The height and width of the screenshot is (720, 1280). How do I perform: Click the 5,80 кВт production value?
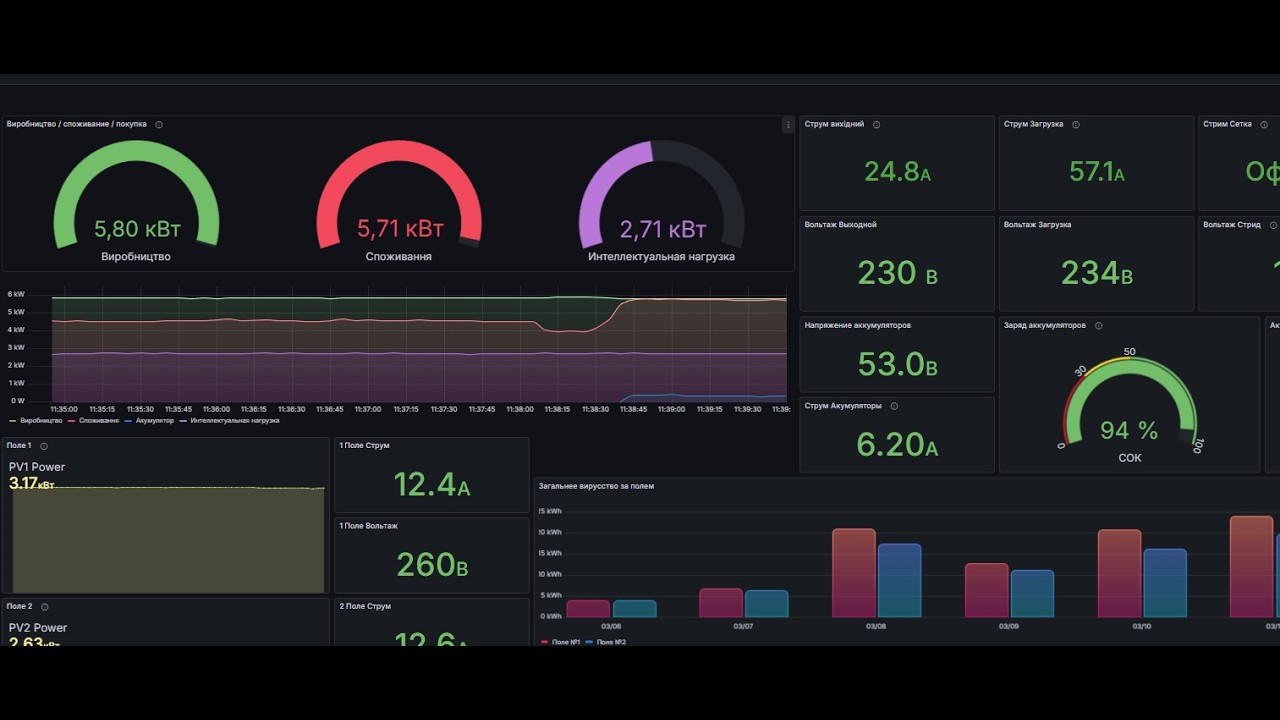coord(137,229)
